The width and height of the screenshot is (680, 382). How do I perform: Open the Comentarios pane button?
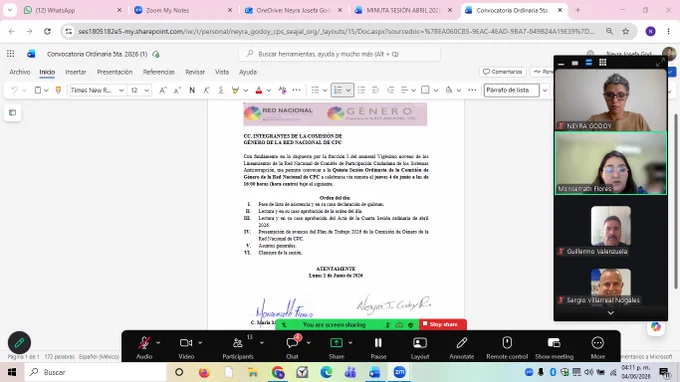click(x=503, y=72)
